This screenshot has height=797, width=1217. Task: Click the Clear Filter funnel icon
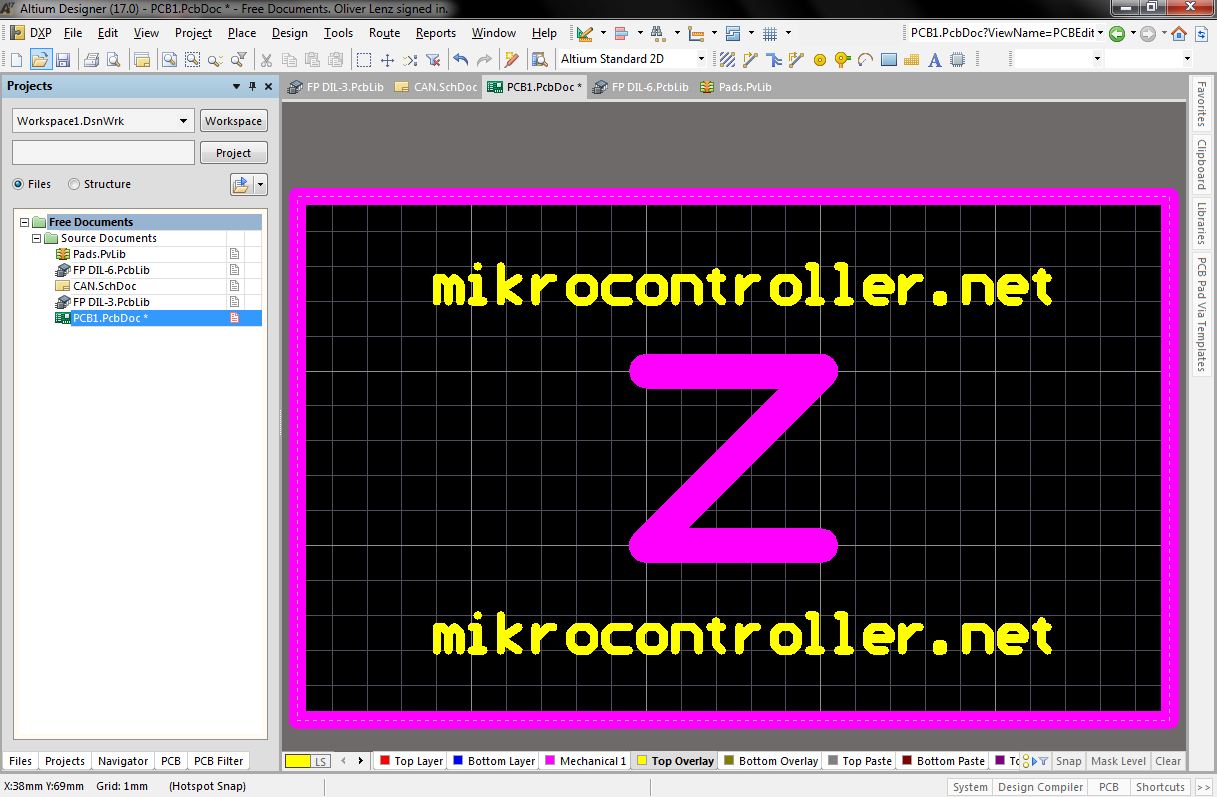point(433,60)
